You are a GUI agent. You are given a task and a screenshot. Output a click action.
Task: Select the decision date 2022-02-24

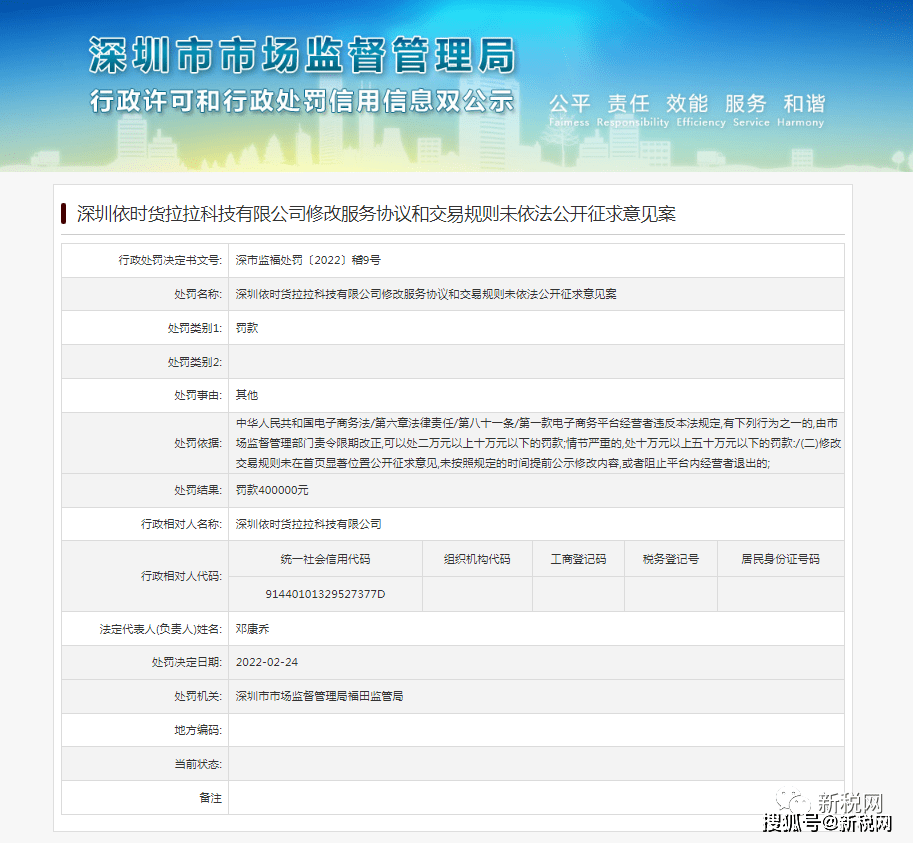[267, 662]
